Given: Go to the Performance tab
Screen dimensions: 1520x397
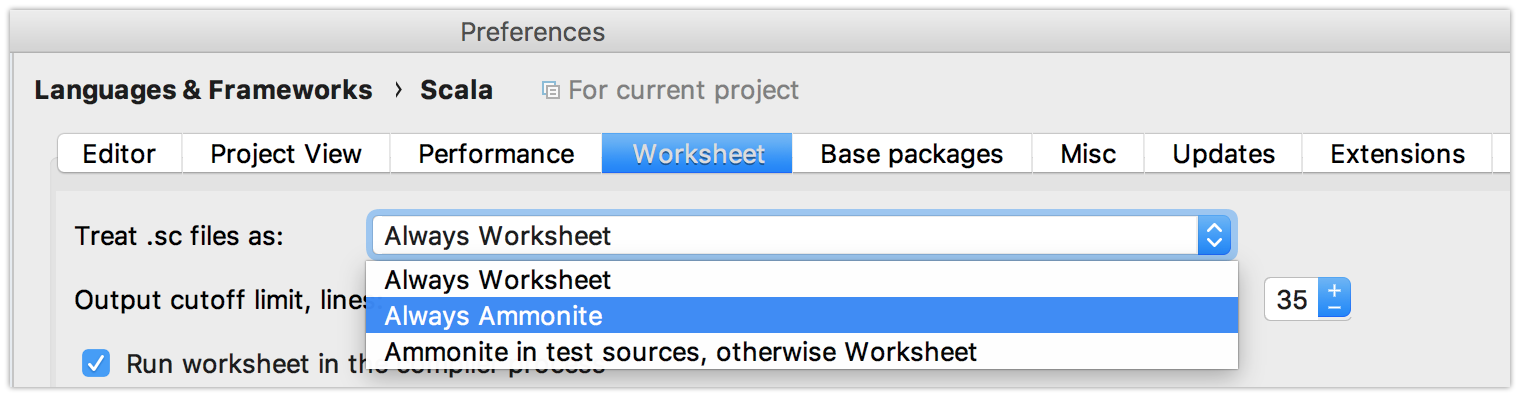Looking at the screenshot, I should pos(496,154).
